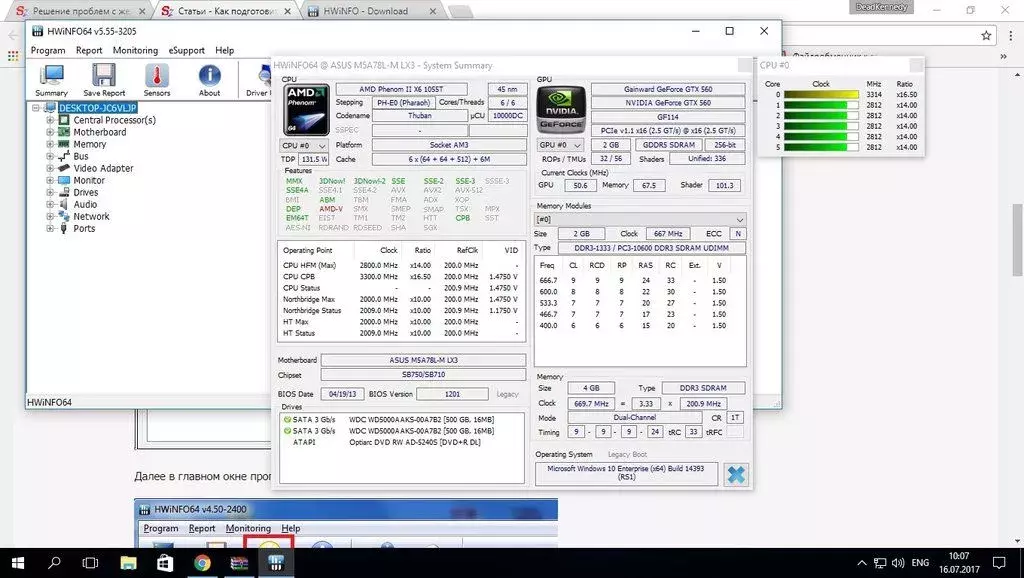Open the eSupport menu

[187, 50]
